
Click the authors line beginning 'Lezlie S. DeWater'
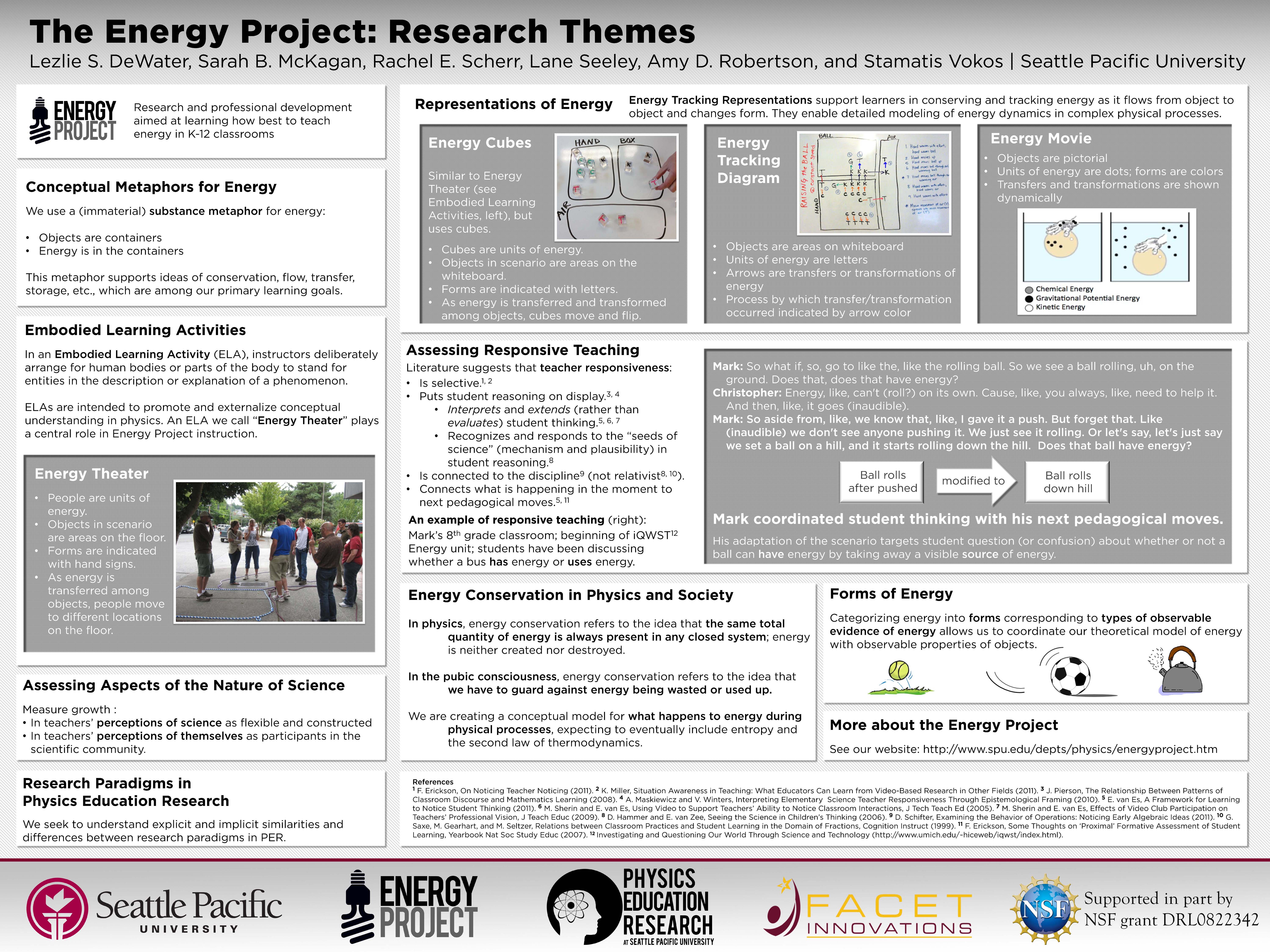click(637, 61)
